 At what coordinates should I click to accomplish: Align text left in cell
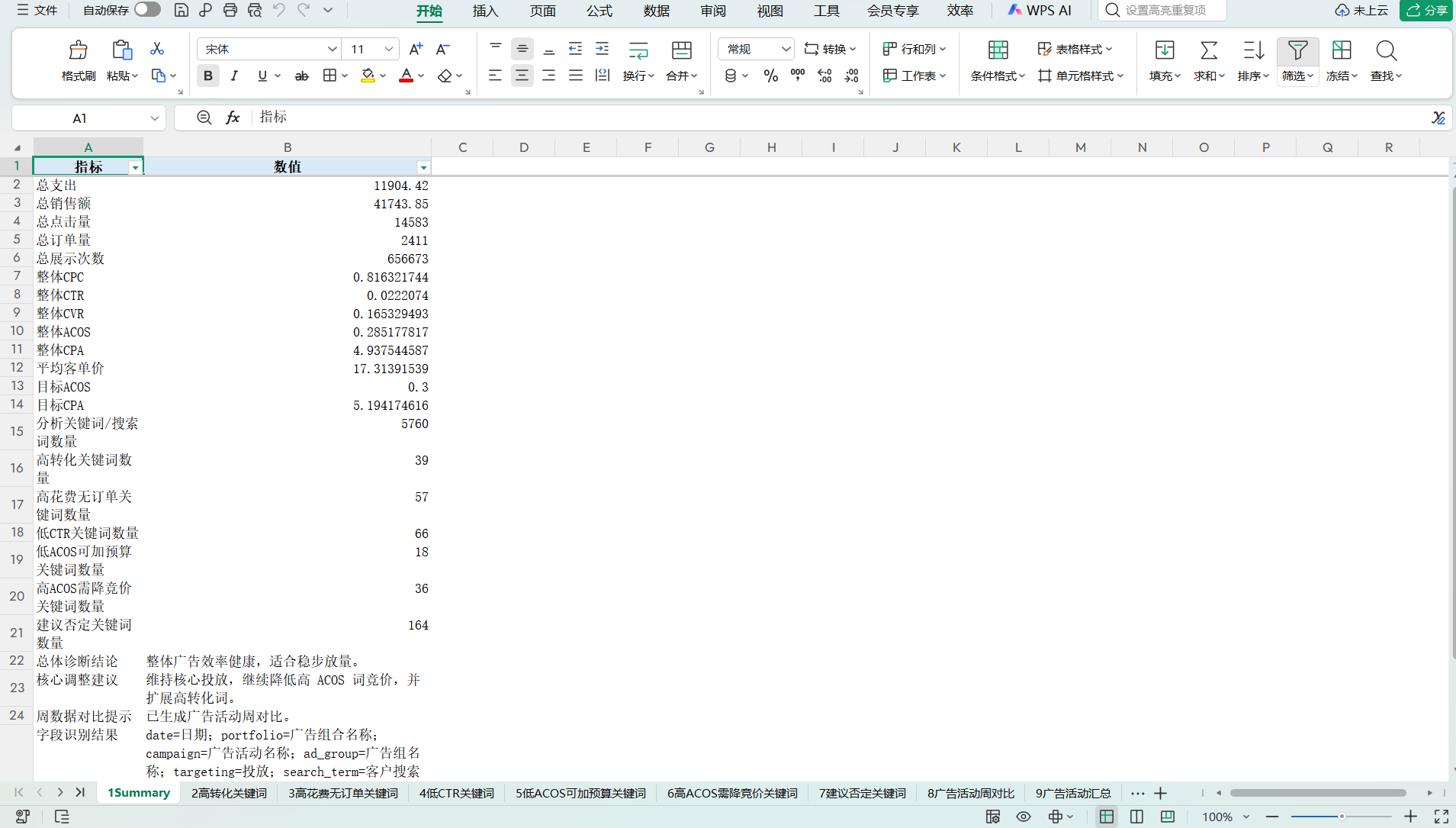click(x=495, y=76)
